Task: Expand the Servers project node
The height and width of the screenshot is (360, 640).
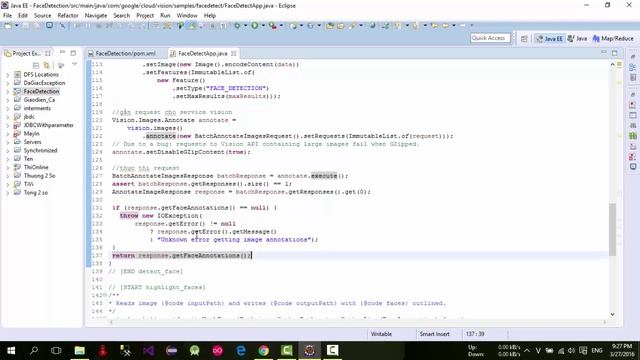Action: (x=7, y=142)
